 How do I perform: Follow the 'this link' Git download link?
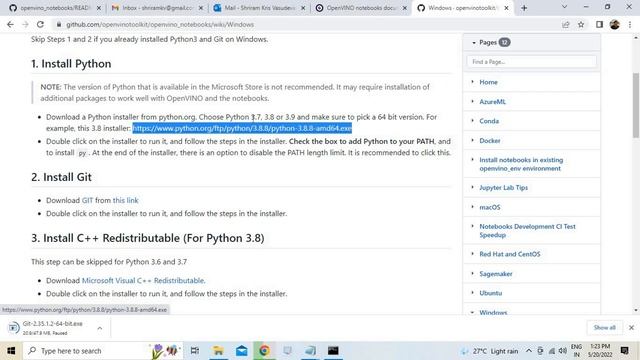point(125,200)
